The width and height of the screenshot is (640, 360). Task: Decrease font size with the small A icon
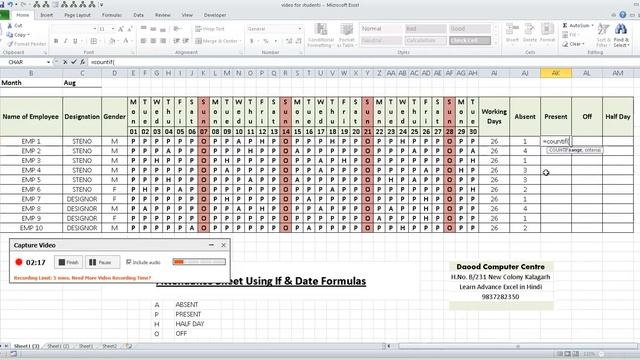tap(130, 29)
